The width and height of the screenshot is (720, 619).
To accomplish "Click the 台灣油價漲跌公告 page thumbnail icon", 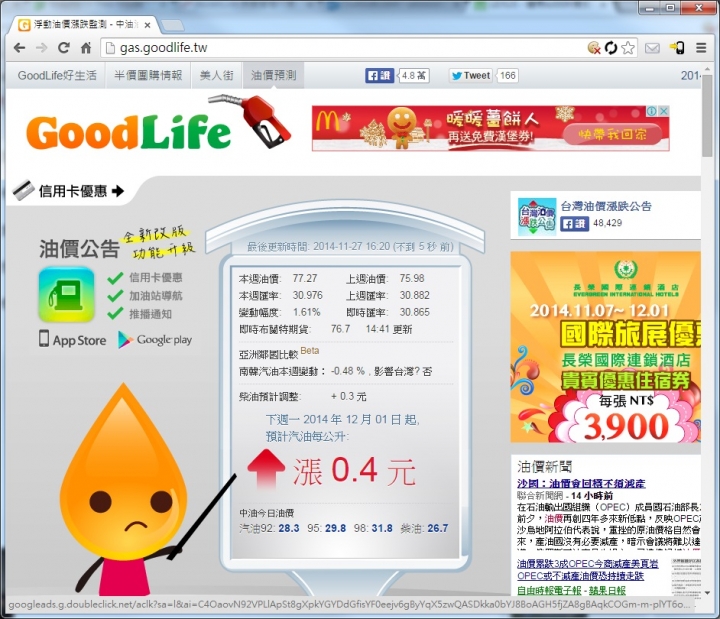I will (536, 216).
